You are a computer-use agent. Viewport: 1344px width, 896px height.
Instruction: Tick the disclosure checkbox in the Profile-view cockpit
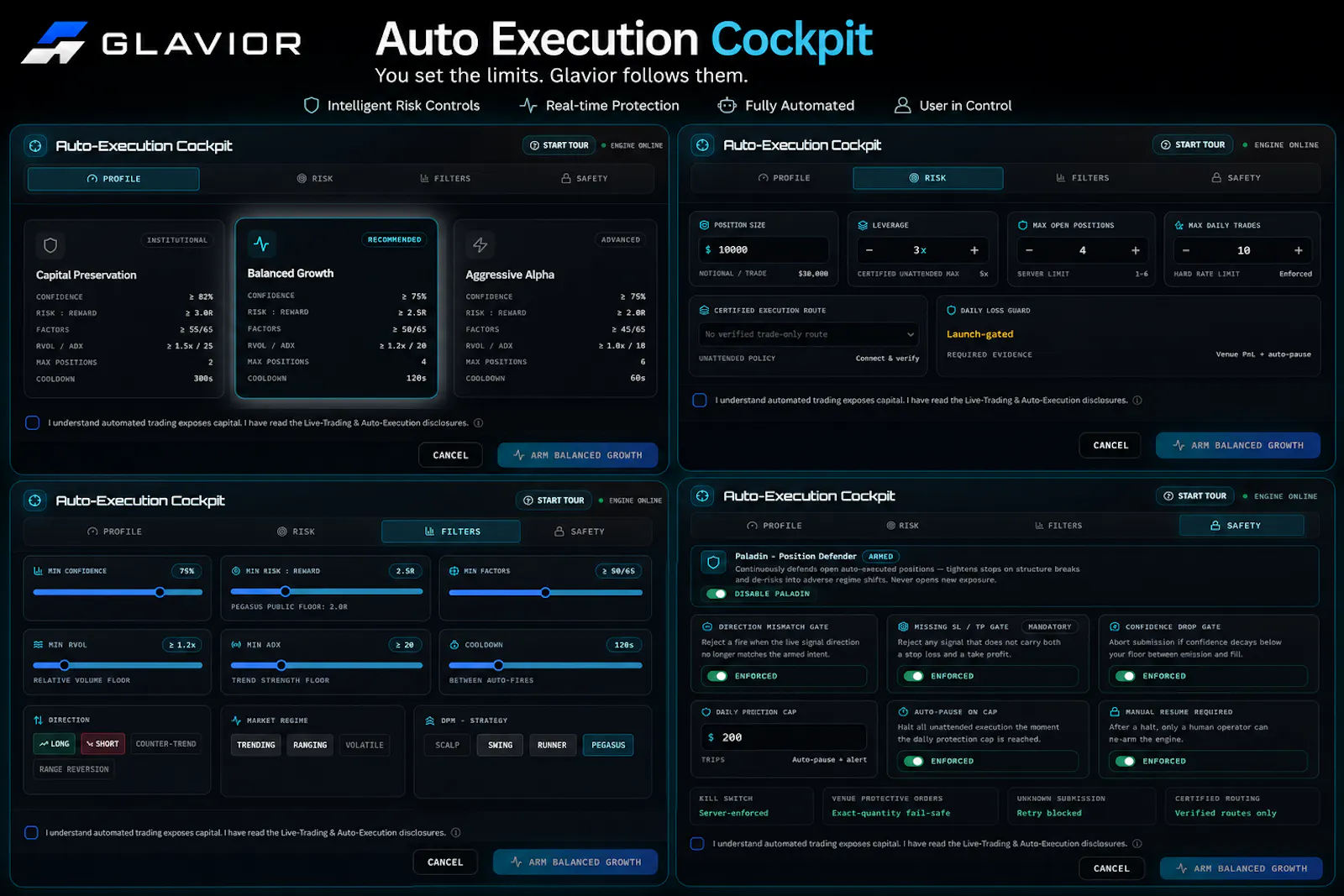click(32, 422)
